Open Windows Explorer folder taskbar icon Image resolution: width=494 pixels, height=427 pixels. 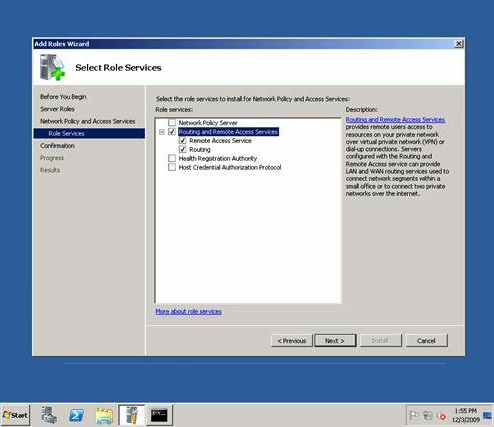click(104, 415)
